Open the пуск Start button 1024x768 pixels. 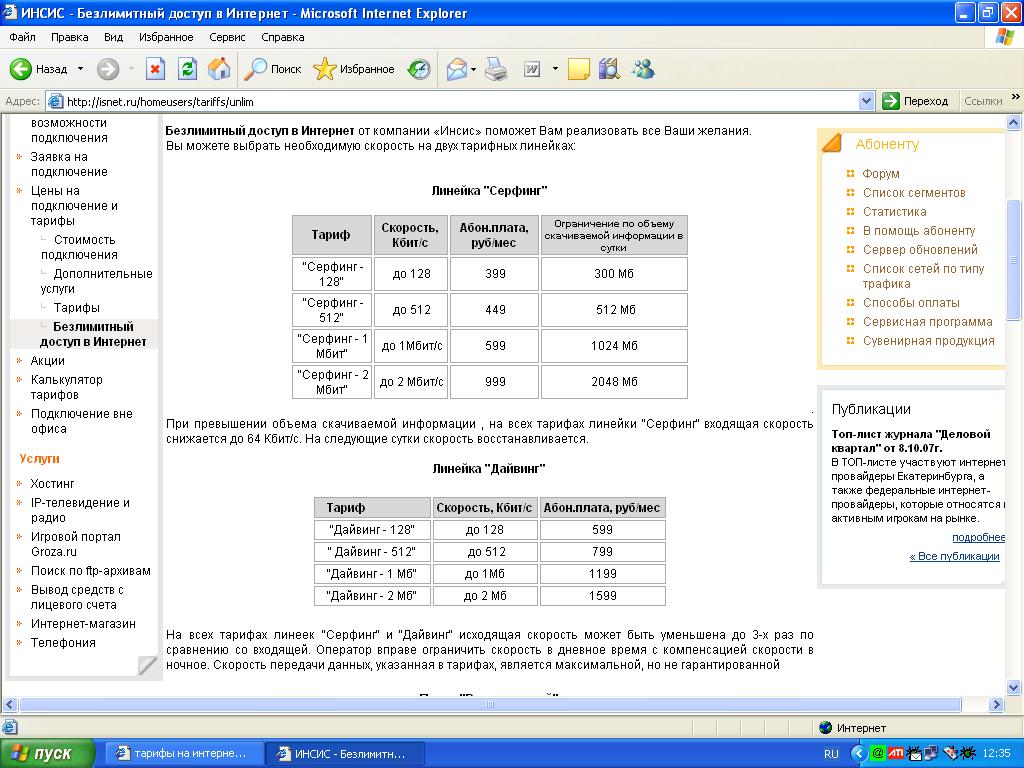click(x=47, y=754)
